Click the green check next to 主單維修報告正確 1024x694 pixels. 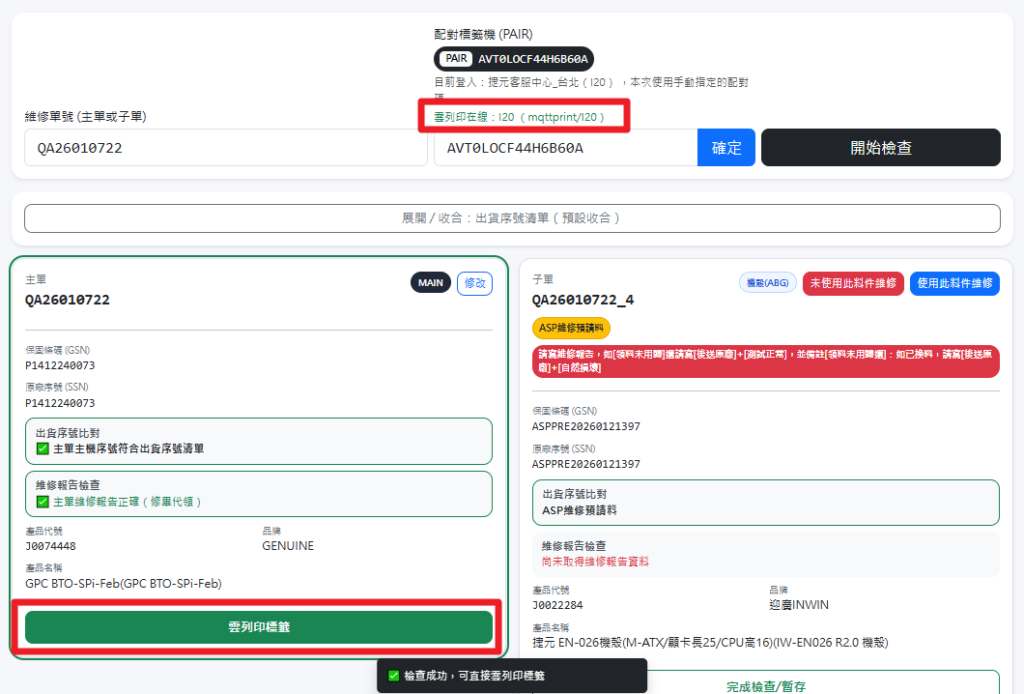pyautogui.click(x=42, y=501)
